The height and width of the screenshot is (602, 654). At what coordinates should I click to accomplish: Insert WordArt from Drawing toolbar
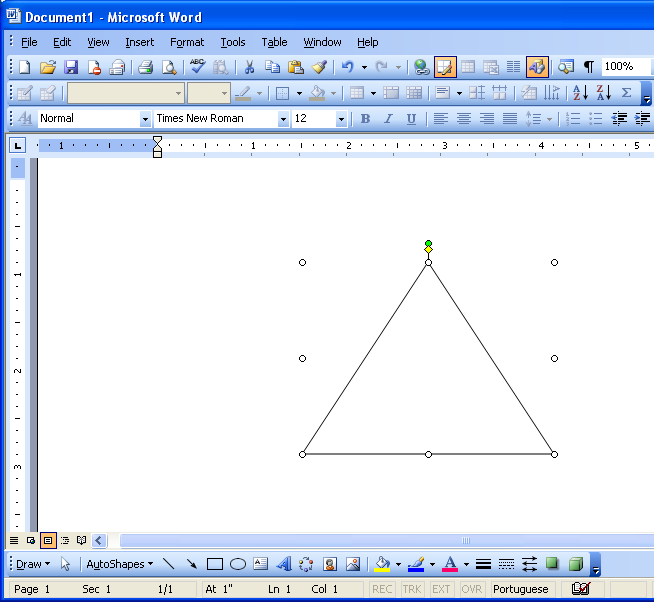click(284, 564)
